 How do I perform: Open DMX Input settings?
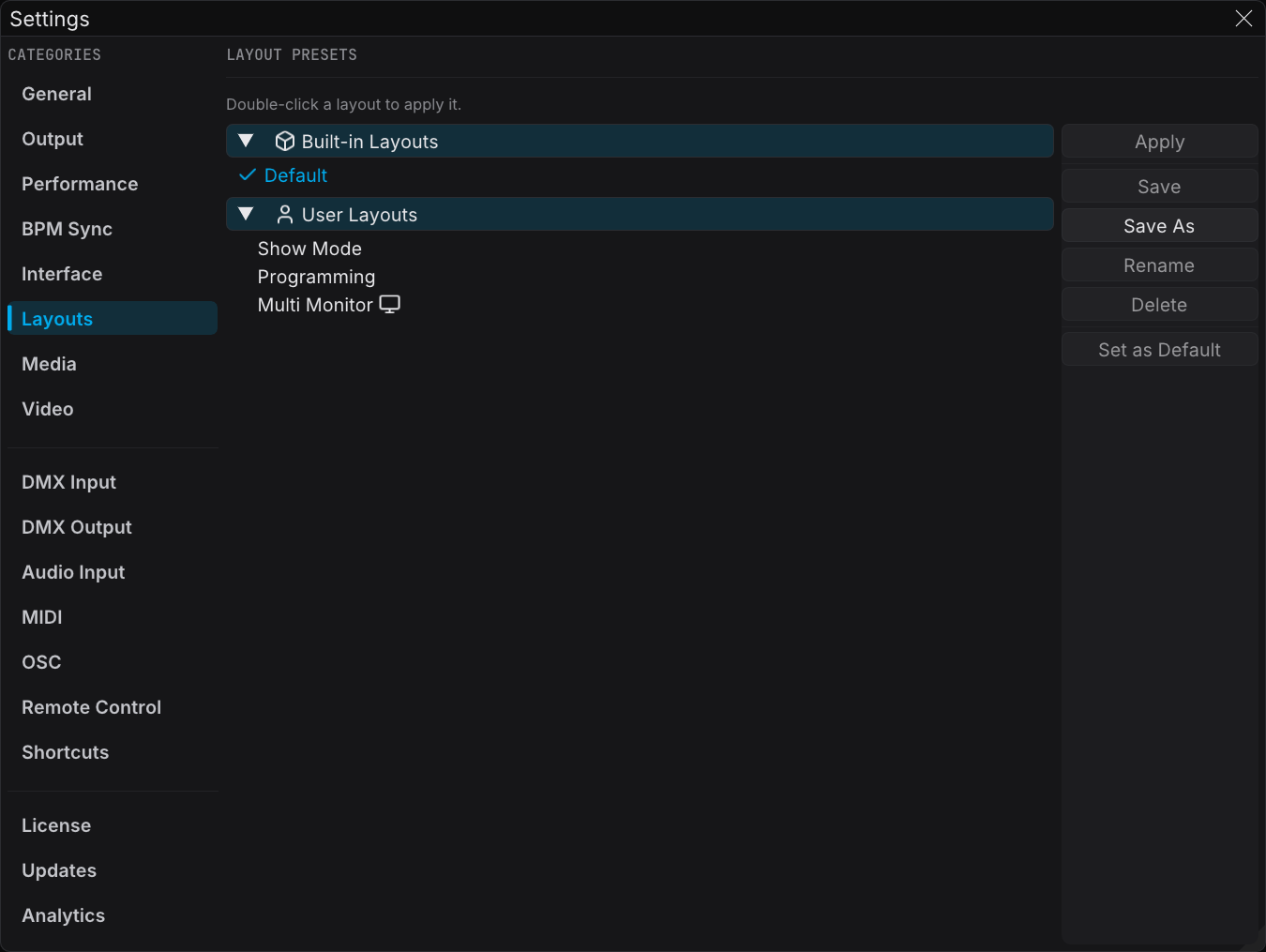point(113,482)
